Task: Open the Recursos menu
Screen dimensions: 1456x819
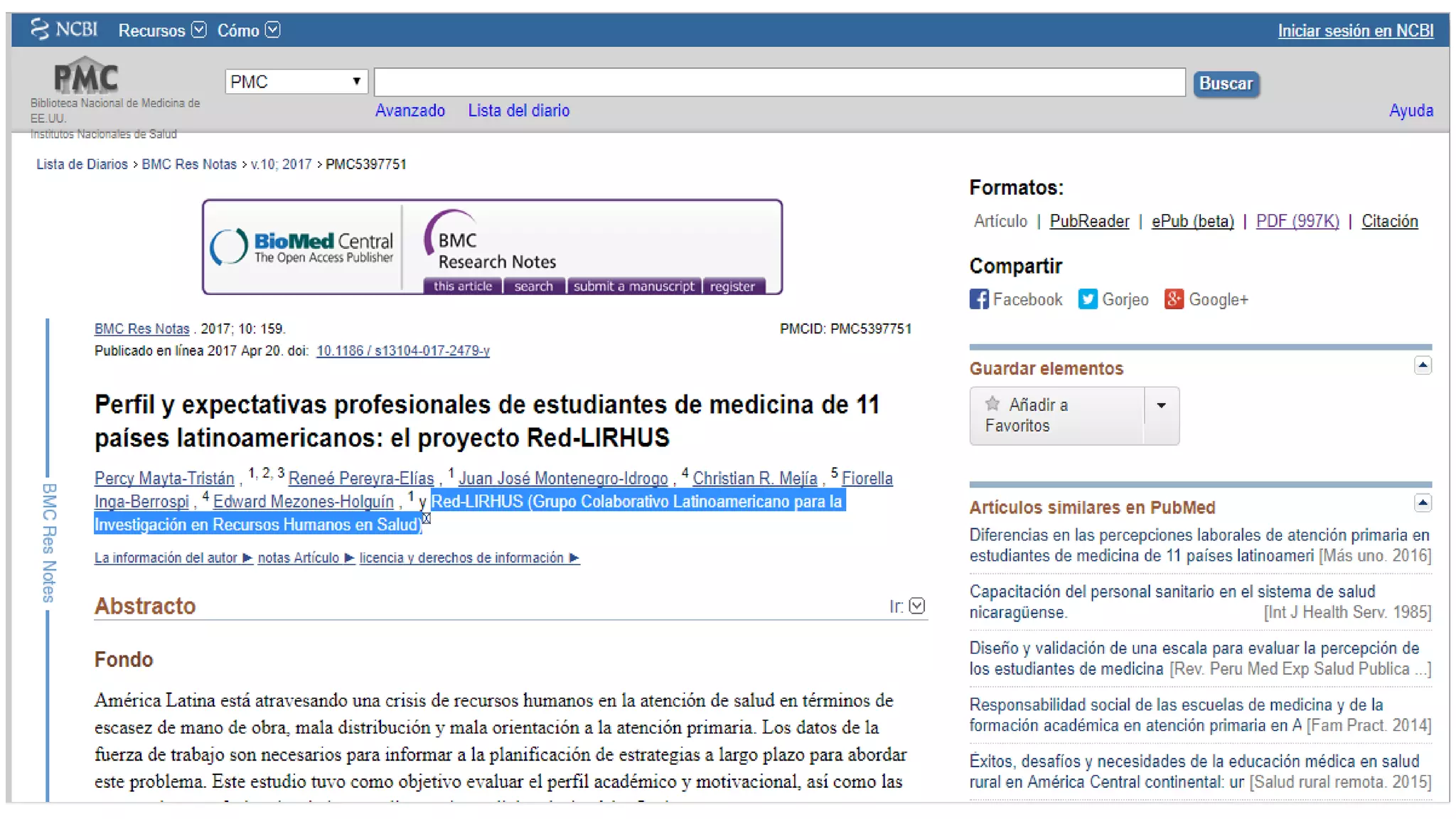Action: pos(161,31)
